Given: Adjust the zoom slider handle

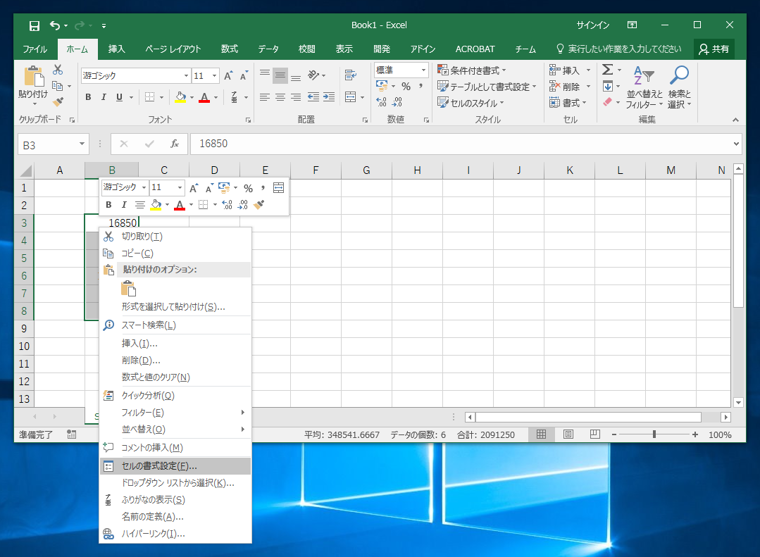Looking at the screenshot, I should point(654,434).
